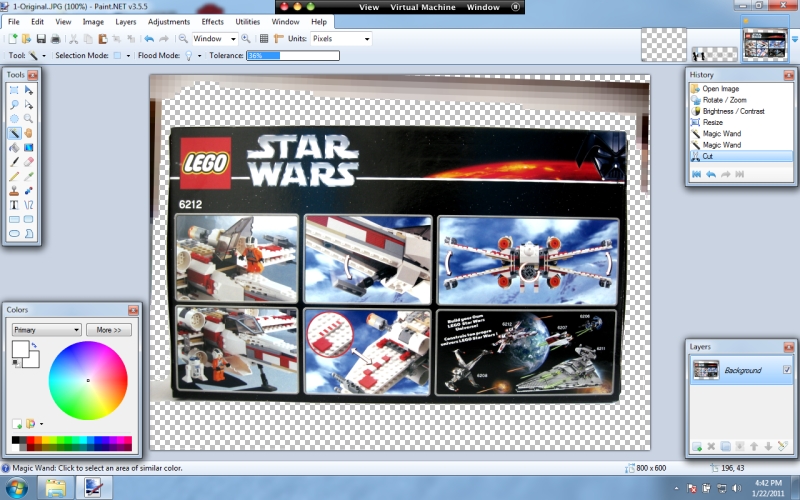
Task: Open the Image menu
Action: (x=93, y=22)
